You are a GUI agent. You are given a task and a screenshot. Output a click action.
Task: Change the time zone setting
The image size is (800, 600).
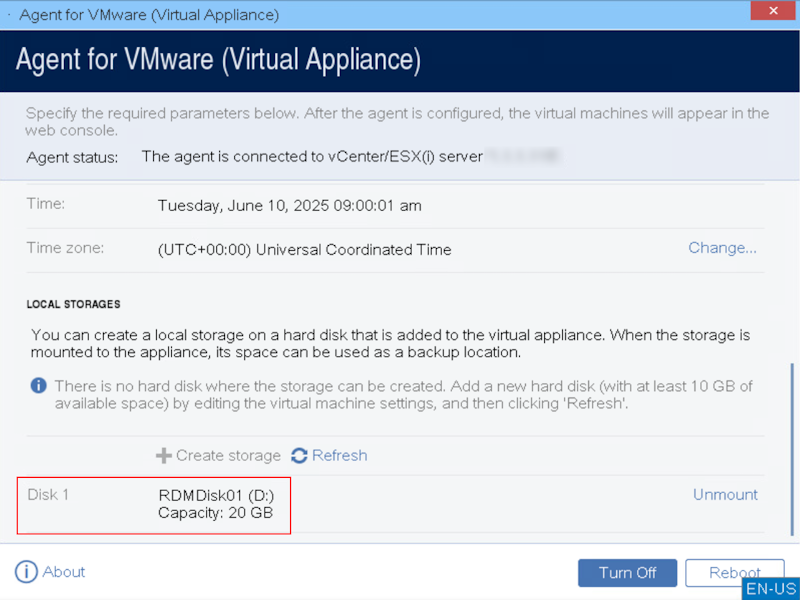[722, 248]
